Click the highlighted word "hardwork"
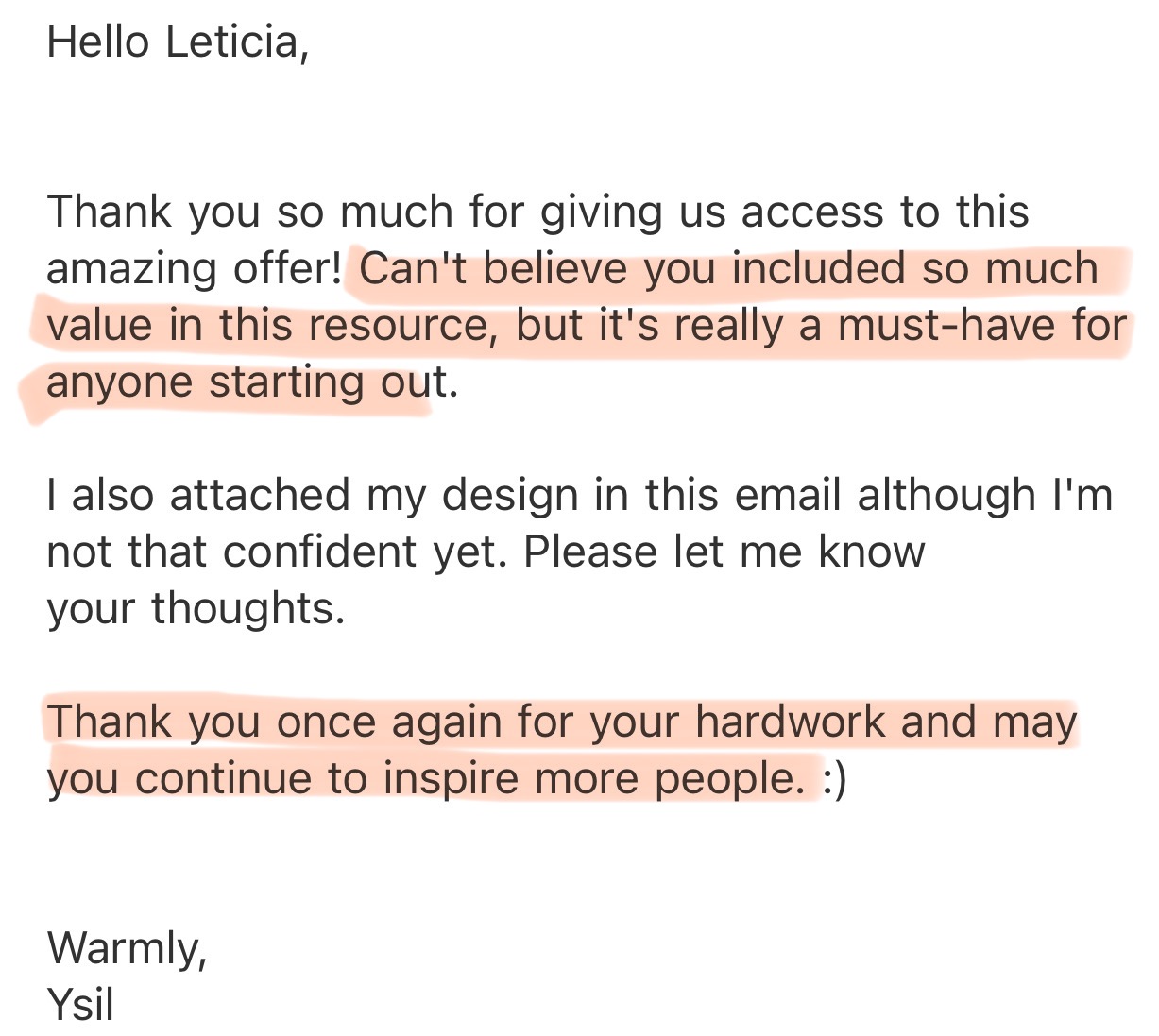This screenshot has width=1159, height=1036. (x=790, y=722)
